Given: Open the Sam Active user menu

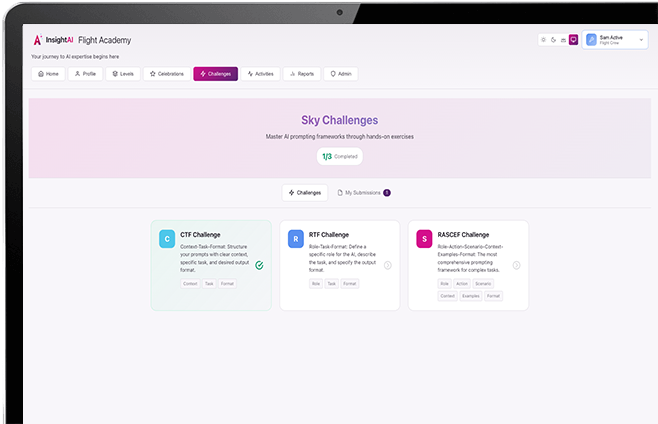Looking at the screenshot, I should (x=609, y=40).
